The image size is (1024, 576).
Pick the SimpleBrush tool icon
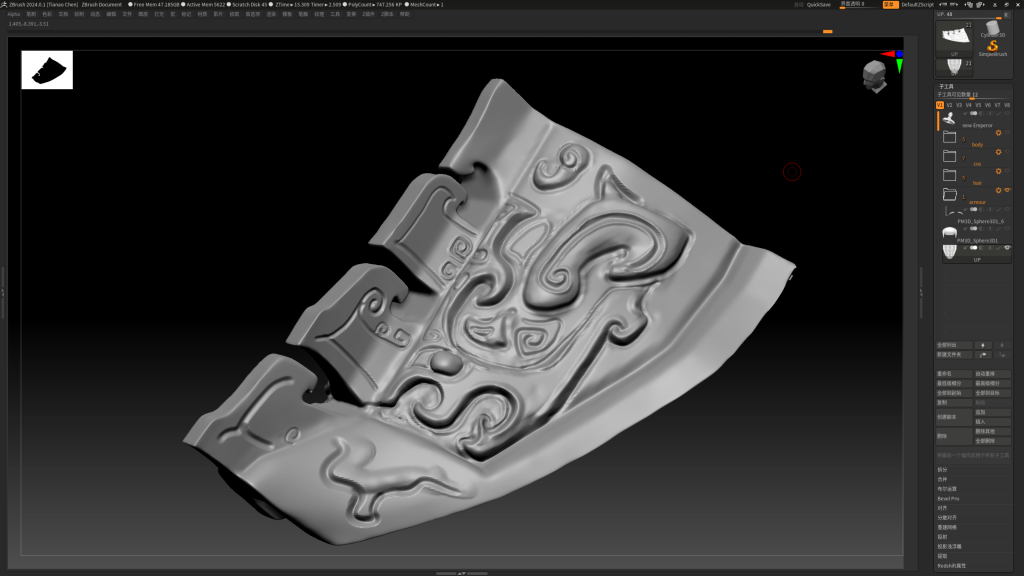pos(993,47)
